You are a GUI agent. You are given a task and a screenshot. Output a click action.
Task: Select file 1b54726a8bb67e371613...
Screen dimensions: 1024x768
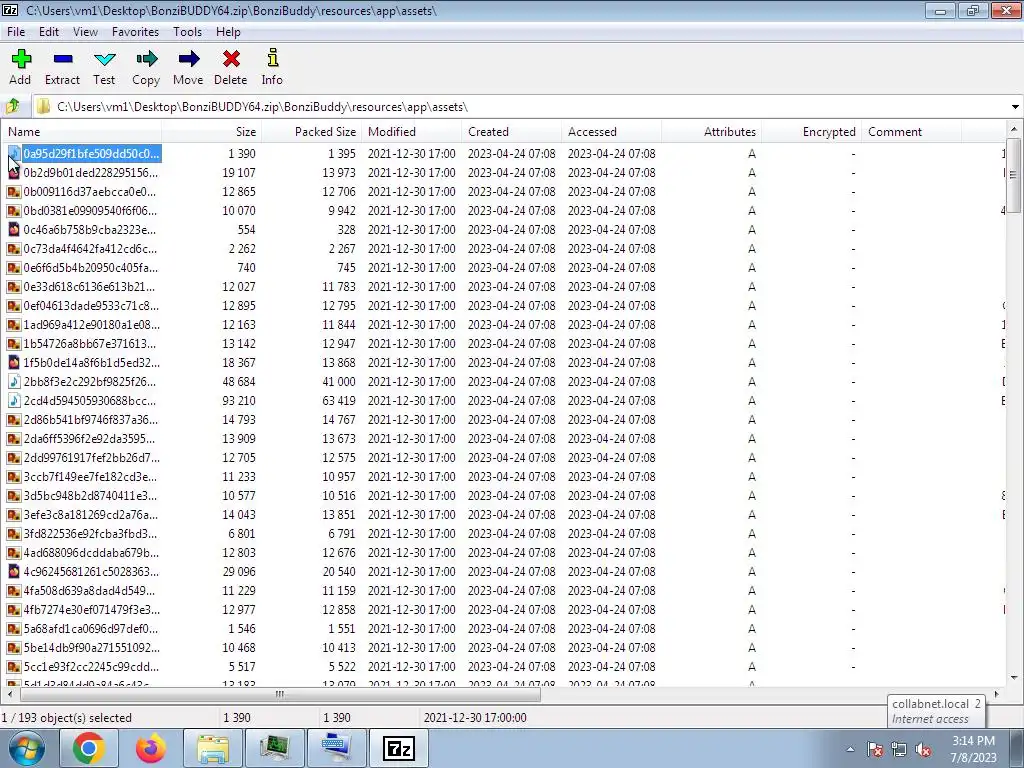pos(89,344)
